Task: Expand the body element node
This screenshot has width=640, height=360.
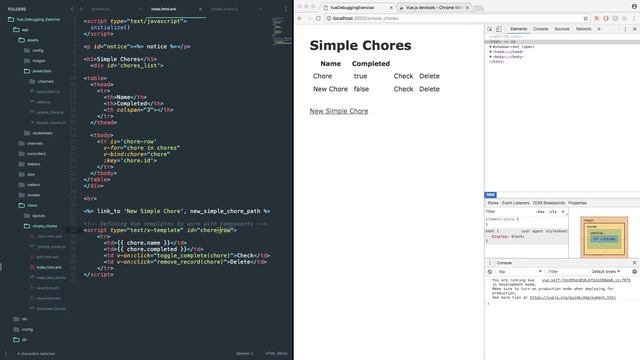Action: coord(490,57)
